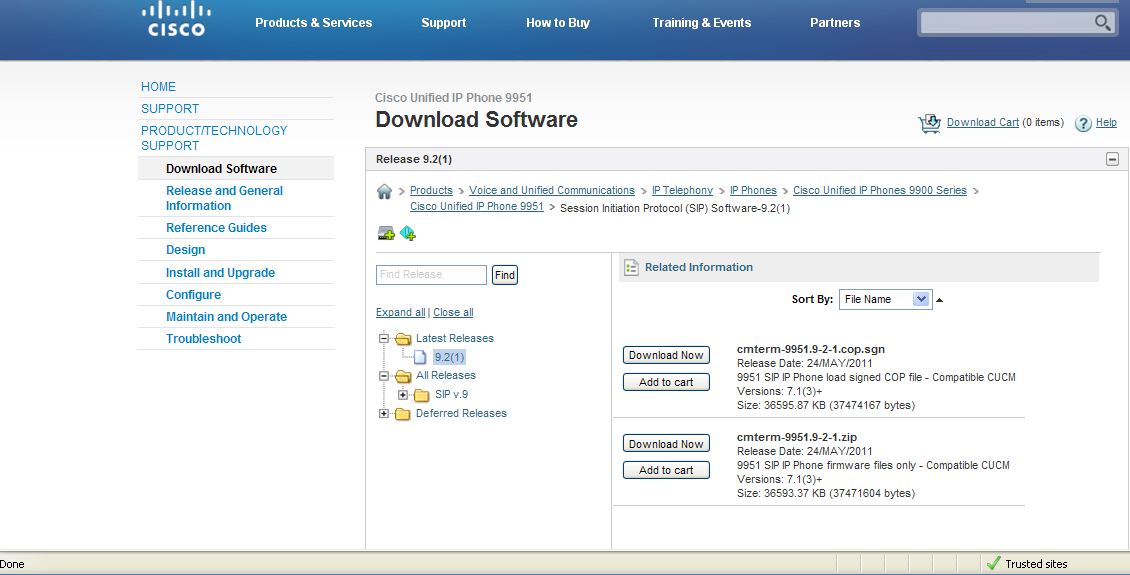Toggle sort order ascending arrow
1130x575 pixels.
940,300
